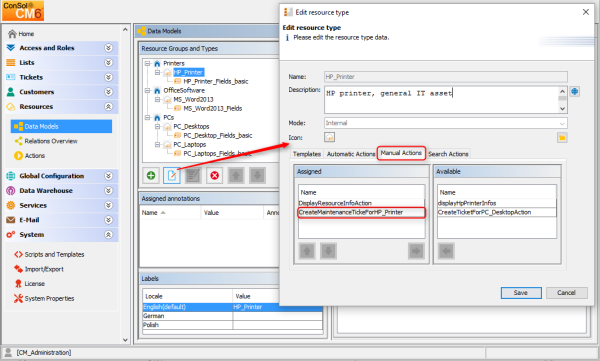Image resolution: width=600 pixels, height=361 pixels.
Task: Open the Mode dropdown showing Internal
Action: (445, 123)
